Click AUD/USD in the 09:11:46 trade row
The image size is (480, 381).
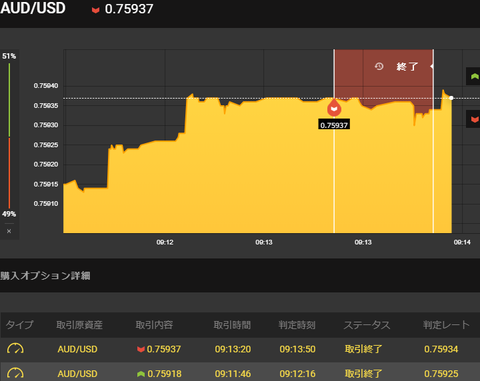pyautogui.click(x=77, y=374)
